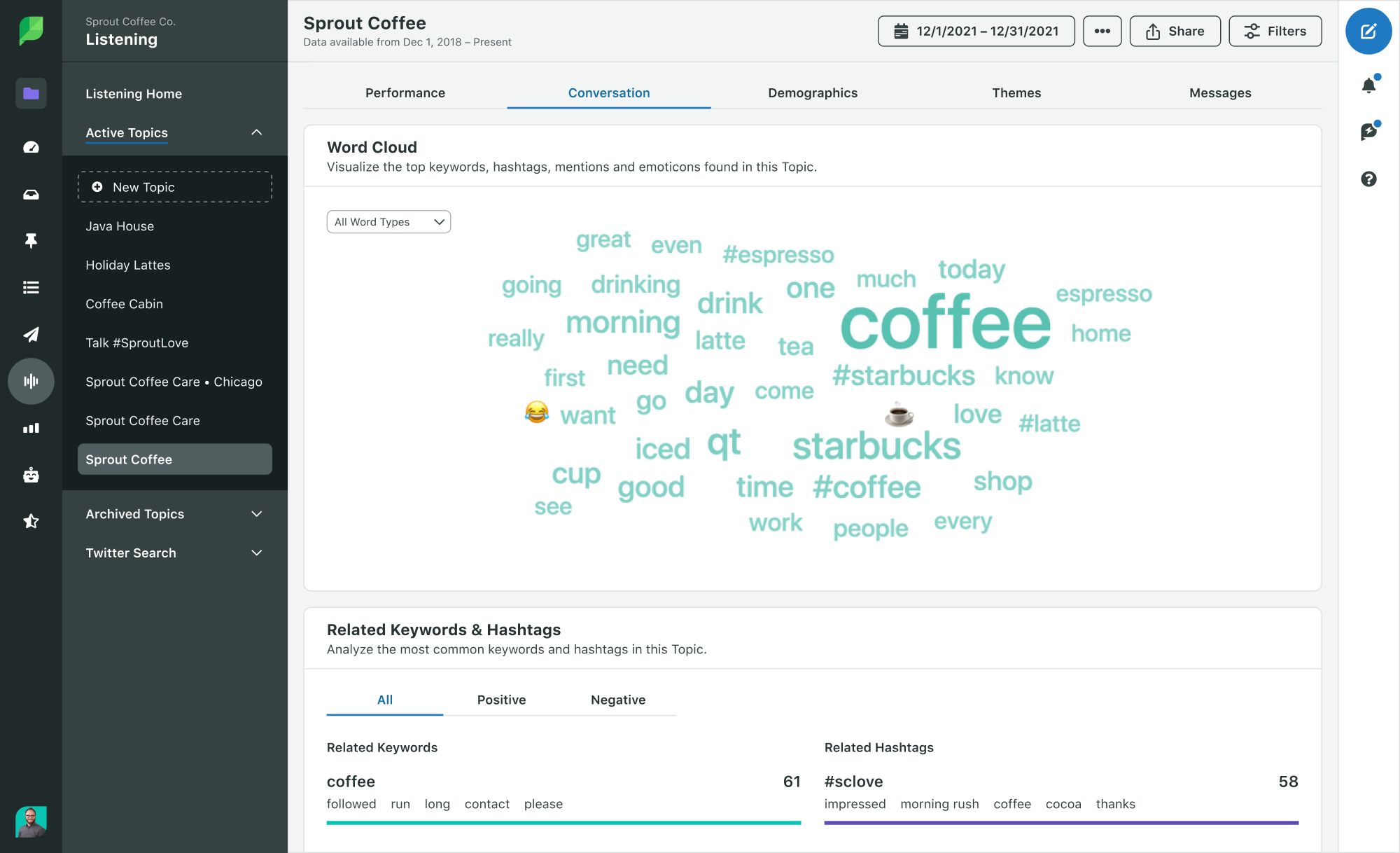Image resolution: width=1400 pixels, height=853 pixels.
Task: Open the All Word Types dropdown
Action: point(389,221)
